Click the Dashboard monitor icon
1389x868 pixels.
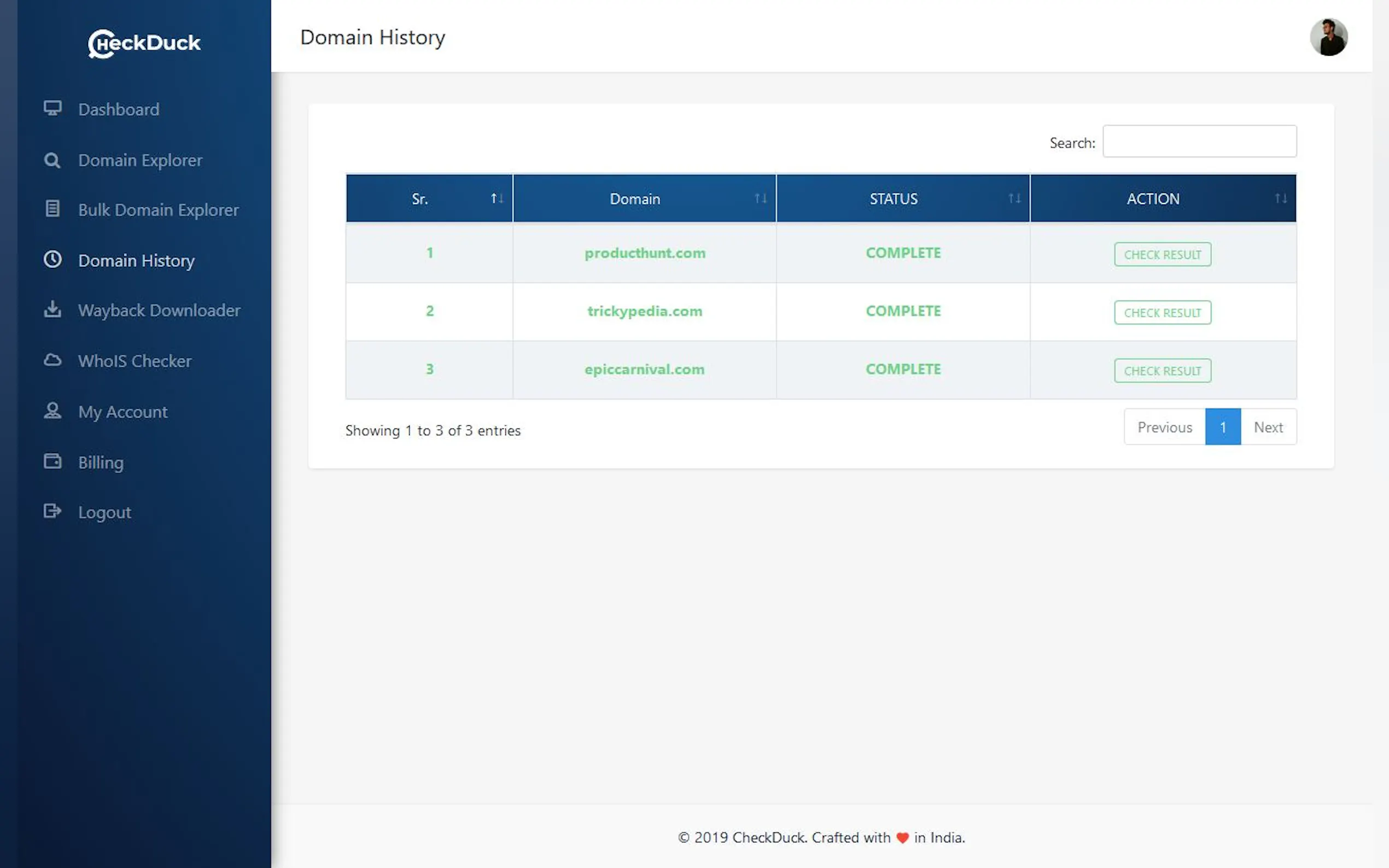[x=53, y=108]
